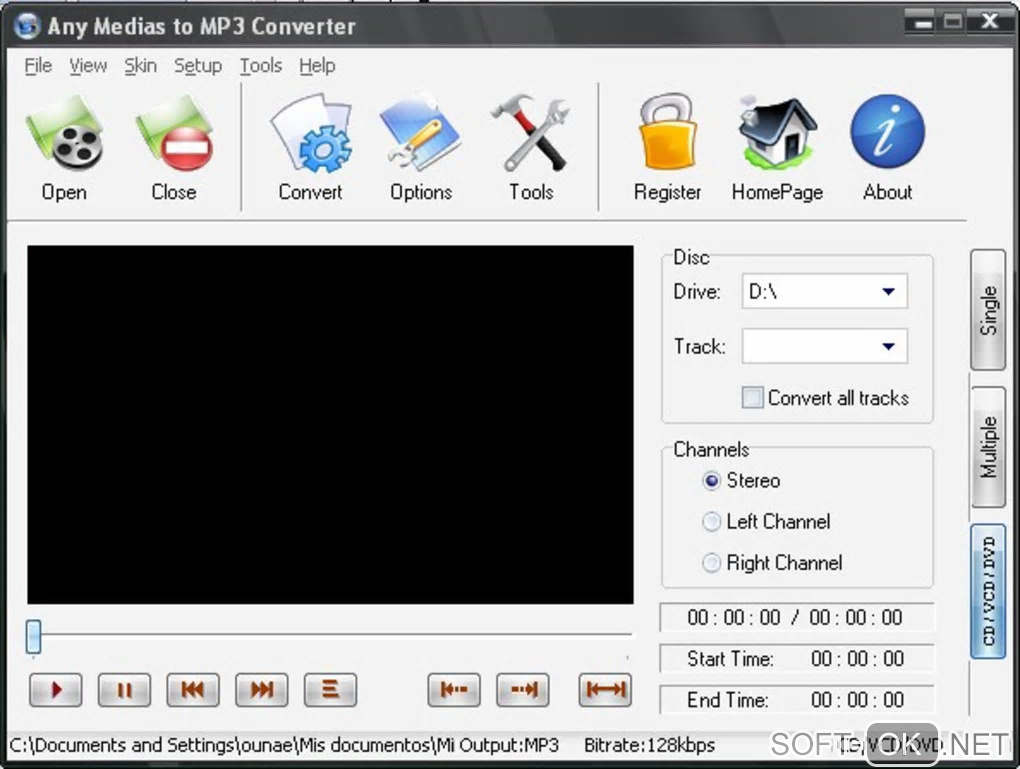
Task: Click the elapsed and total time display
Action: point(795,617)
